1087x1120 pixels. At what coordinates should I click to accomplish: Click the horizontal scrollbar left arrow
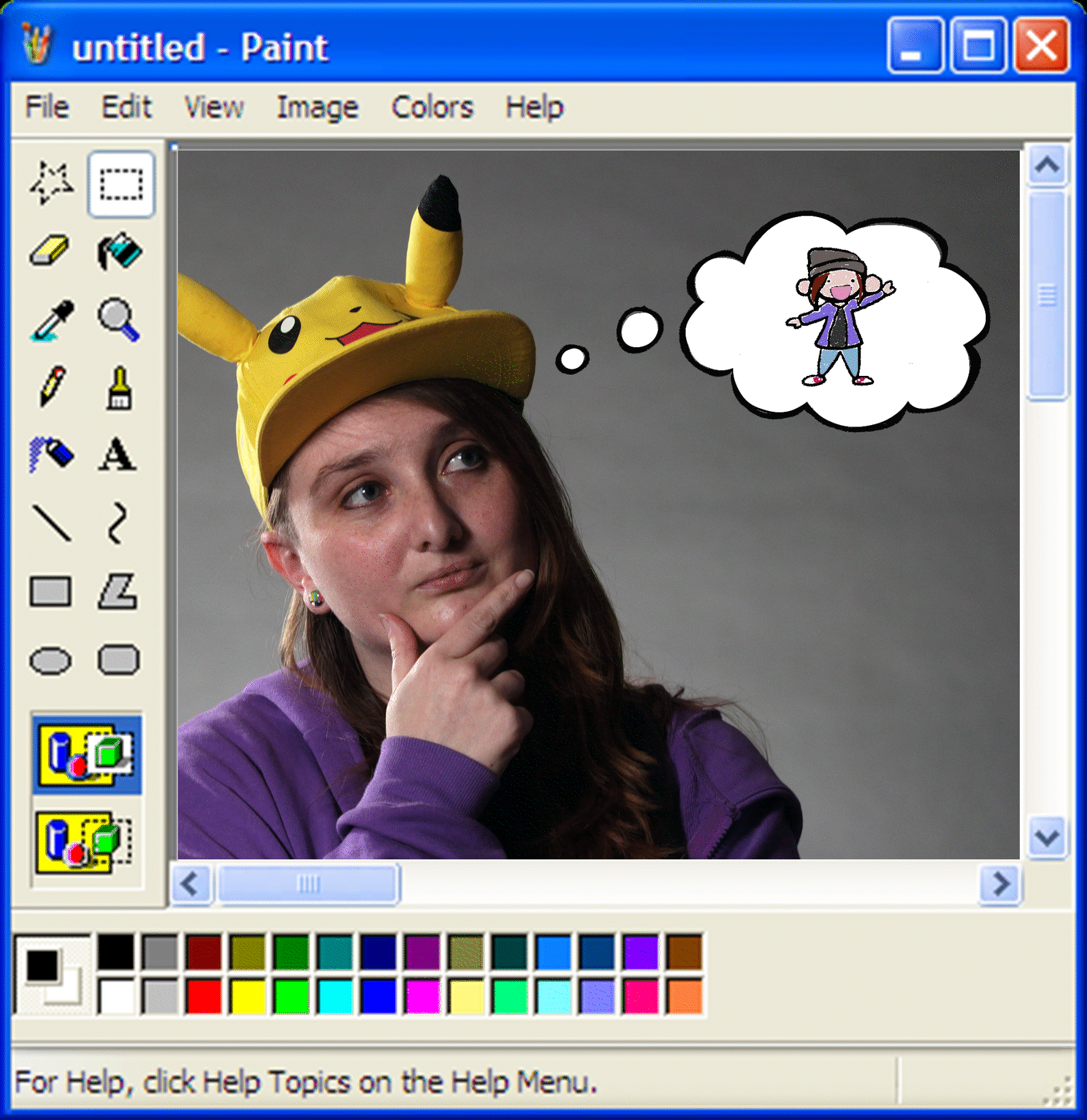pos(191,884)
